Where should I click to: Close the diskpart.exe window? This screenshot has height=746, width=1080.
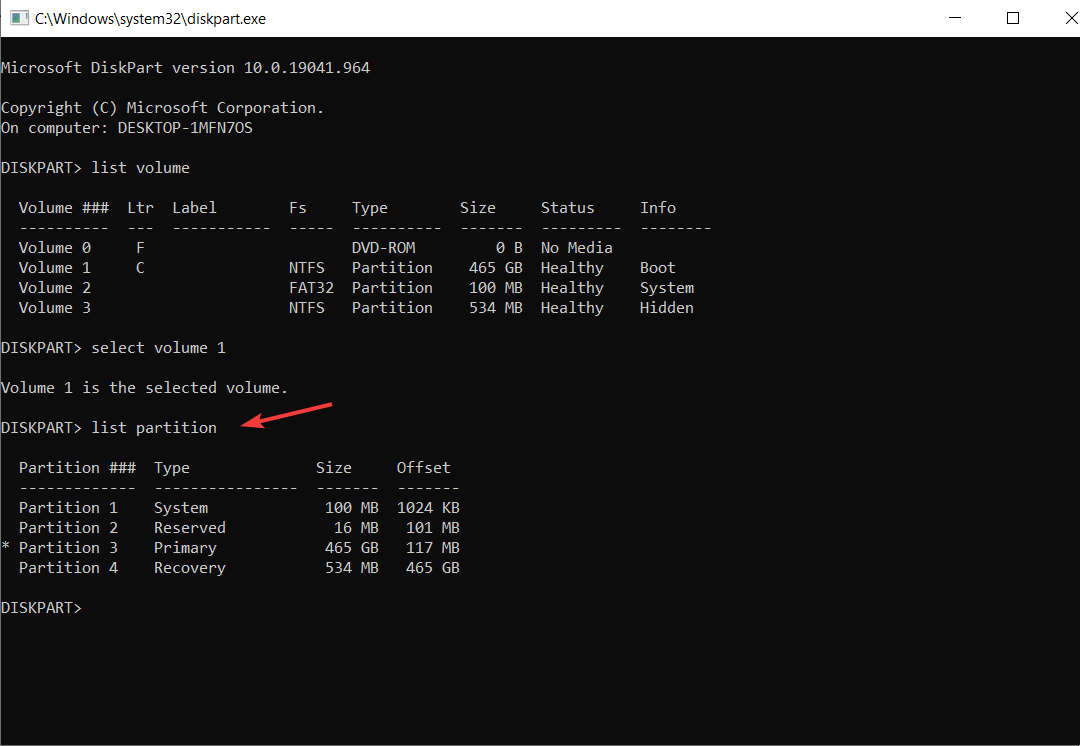point(1070,18)
